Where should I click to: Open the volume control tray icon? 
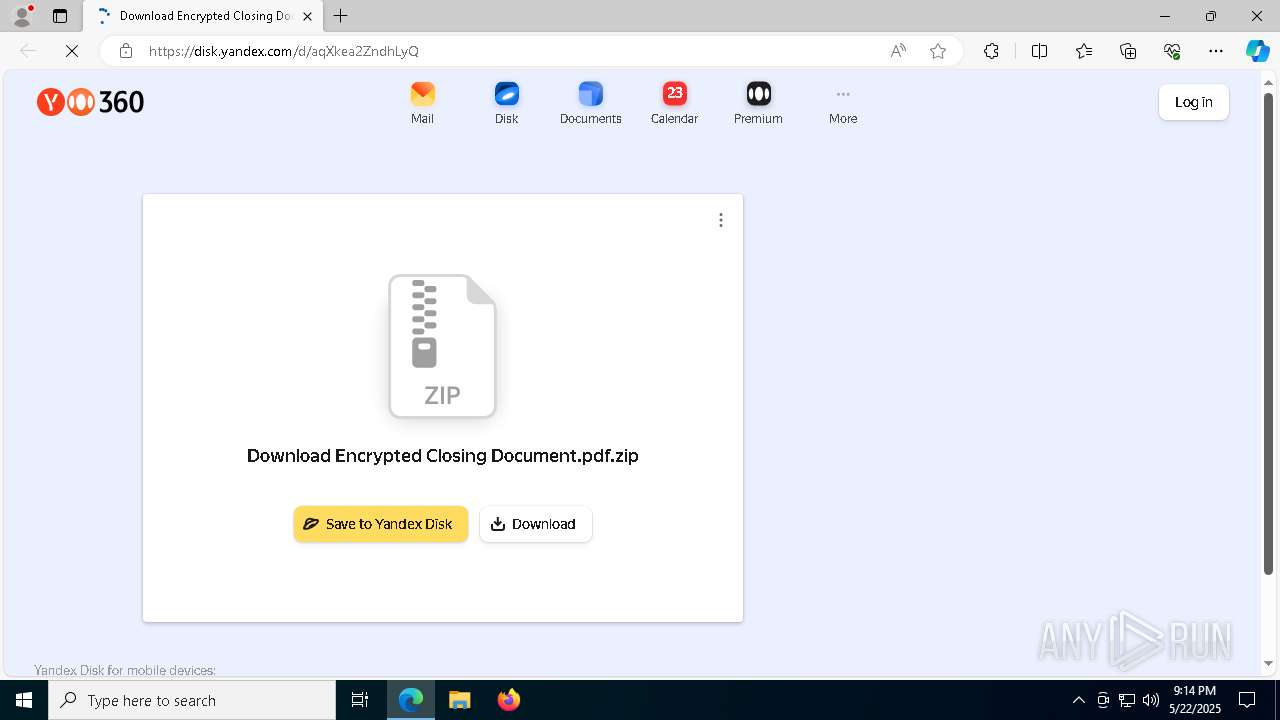click(x=1151, y=700)
